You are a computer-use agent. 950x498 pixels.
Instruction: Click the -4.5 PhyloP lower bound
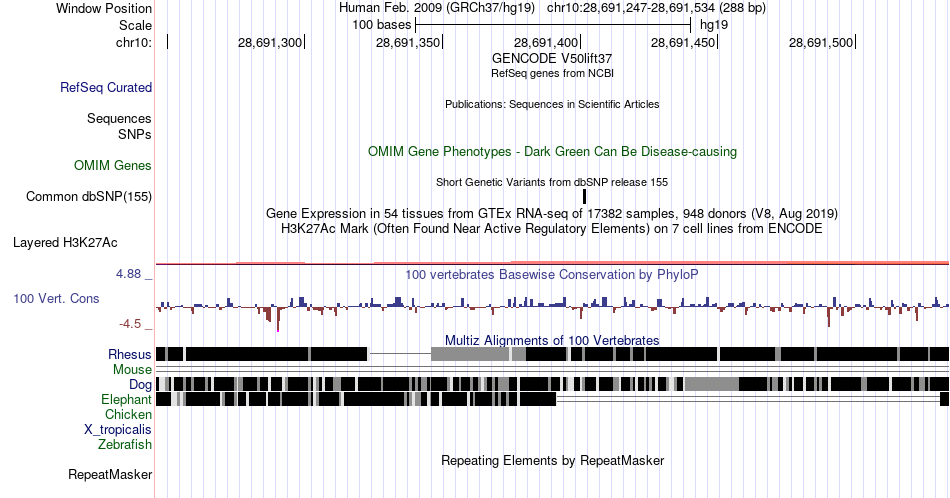130,324
